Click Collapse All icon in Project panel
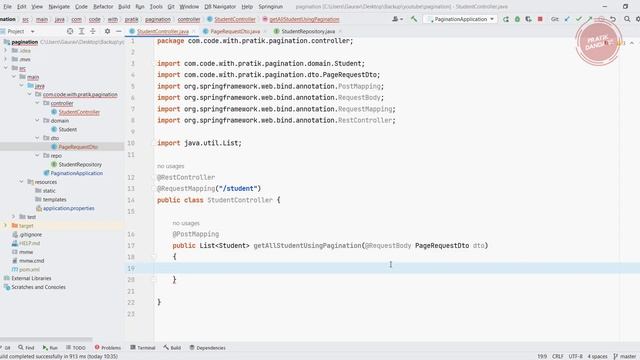Screen dimensions: 640x360 click(93, 31)
